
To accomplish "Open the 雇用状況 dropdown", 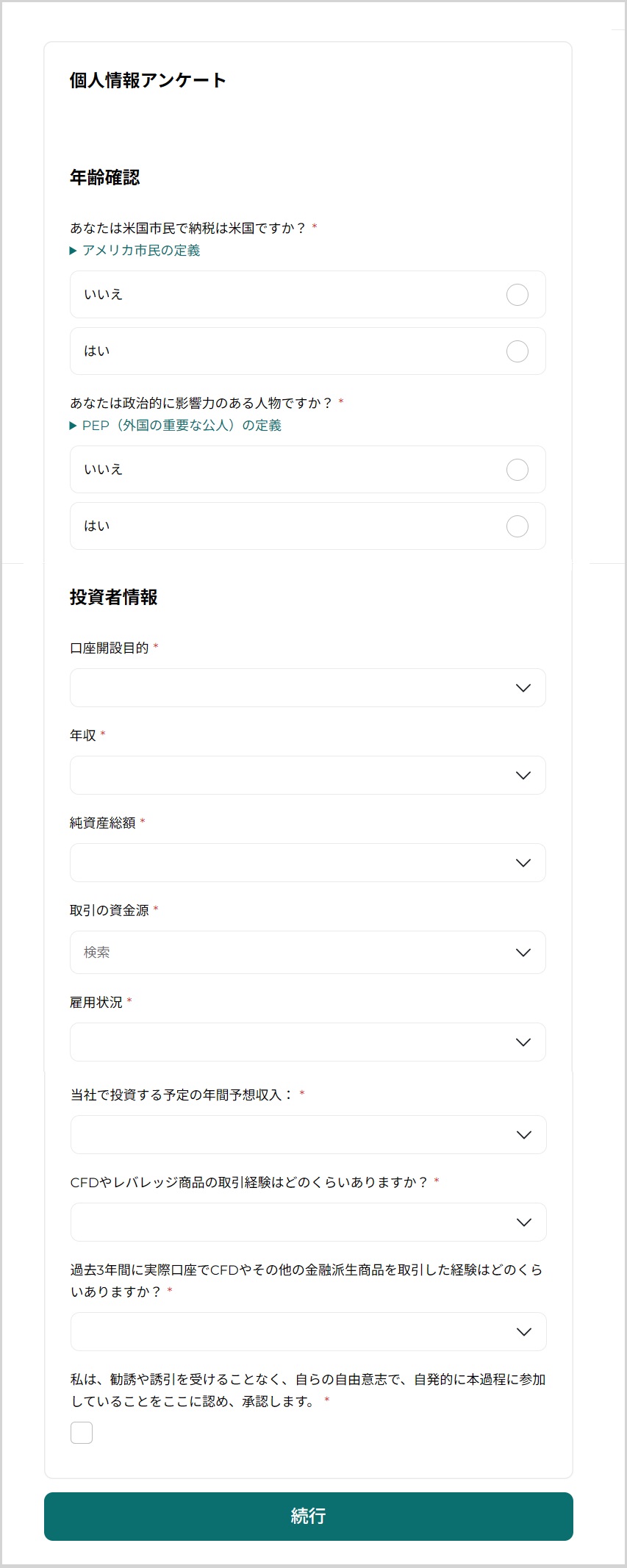I will [x=307, y=1042].
